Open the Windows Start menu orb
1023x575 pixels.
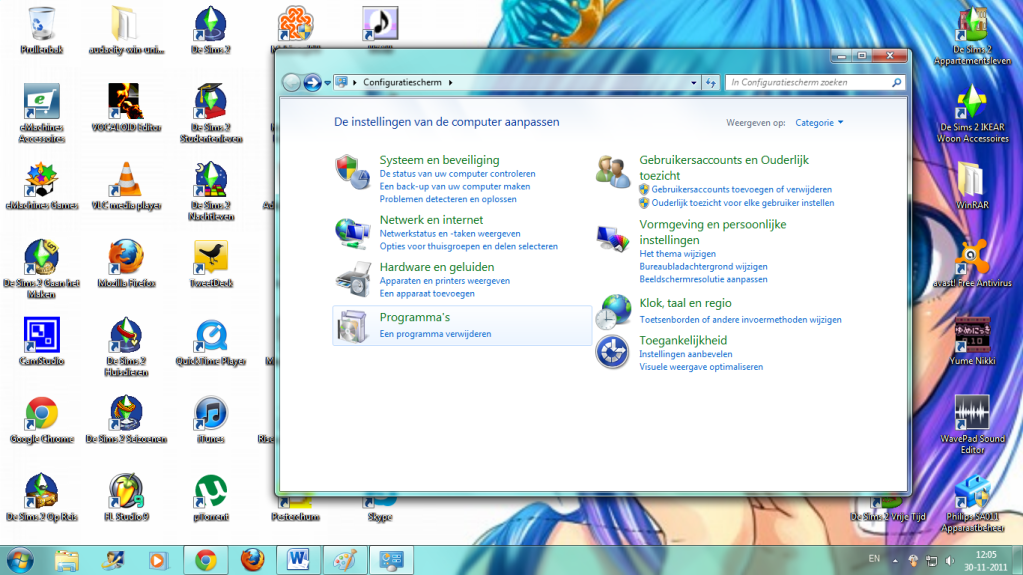click(x=19, y=559)
